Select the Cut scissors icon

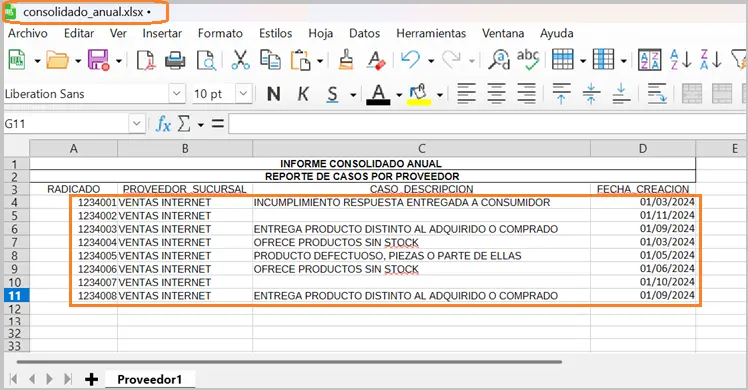pyautogui.click(x=240, y=60)
